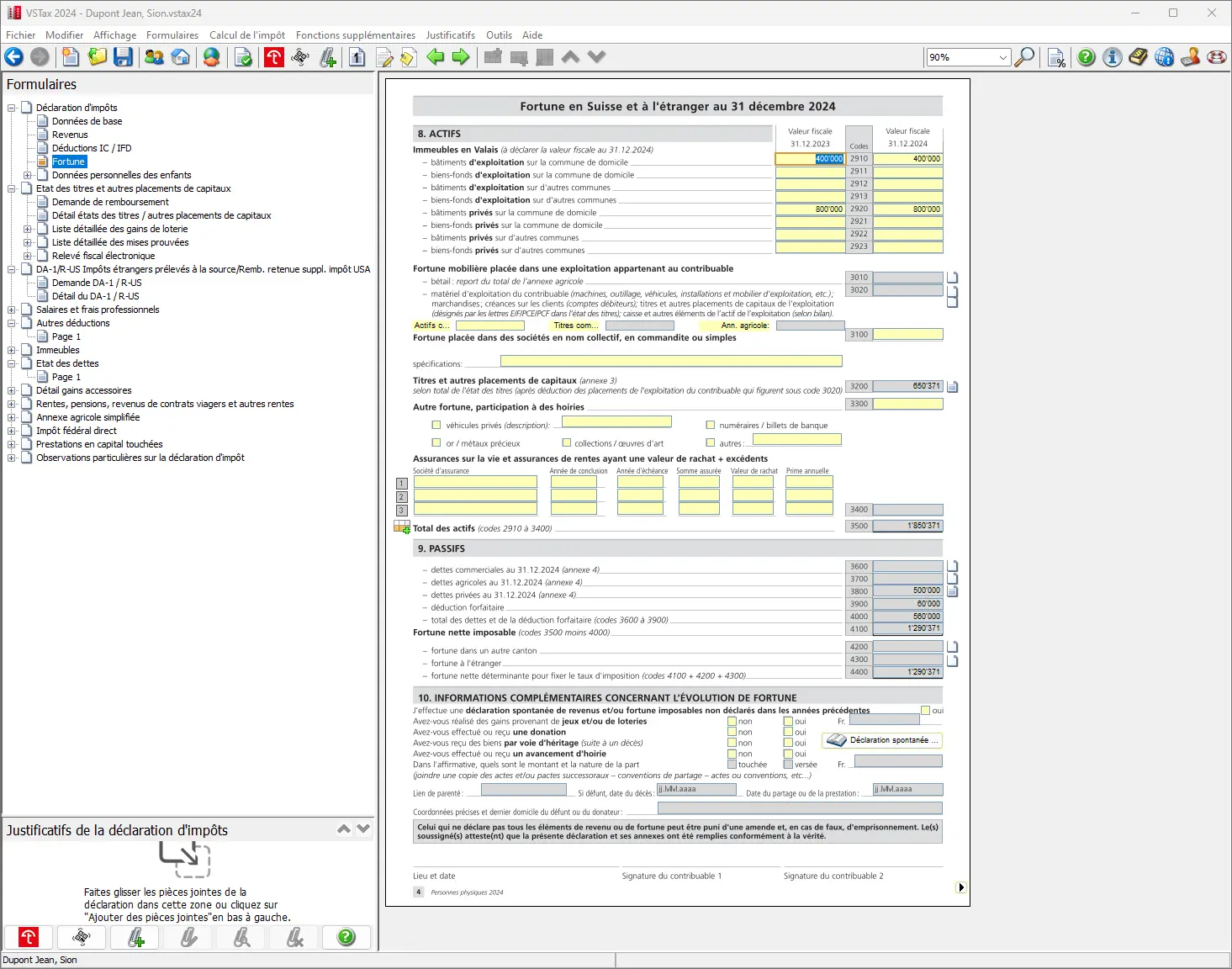Tick the 'or / métaux précieux' checkbox
Screen dimensions: 1232x969
[436, 443]
